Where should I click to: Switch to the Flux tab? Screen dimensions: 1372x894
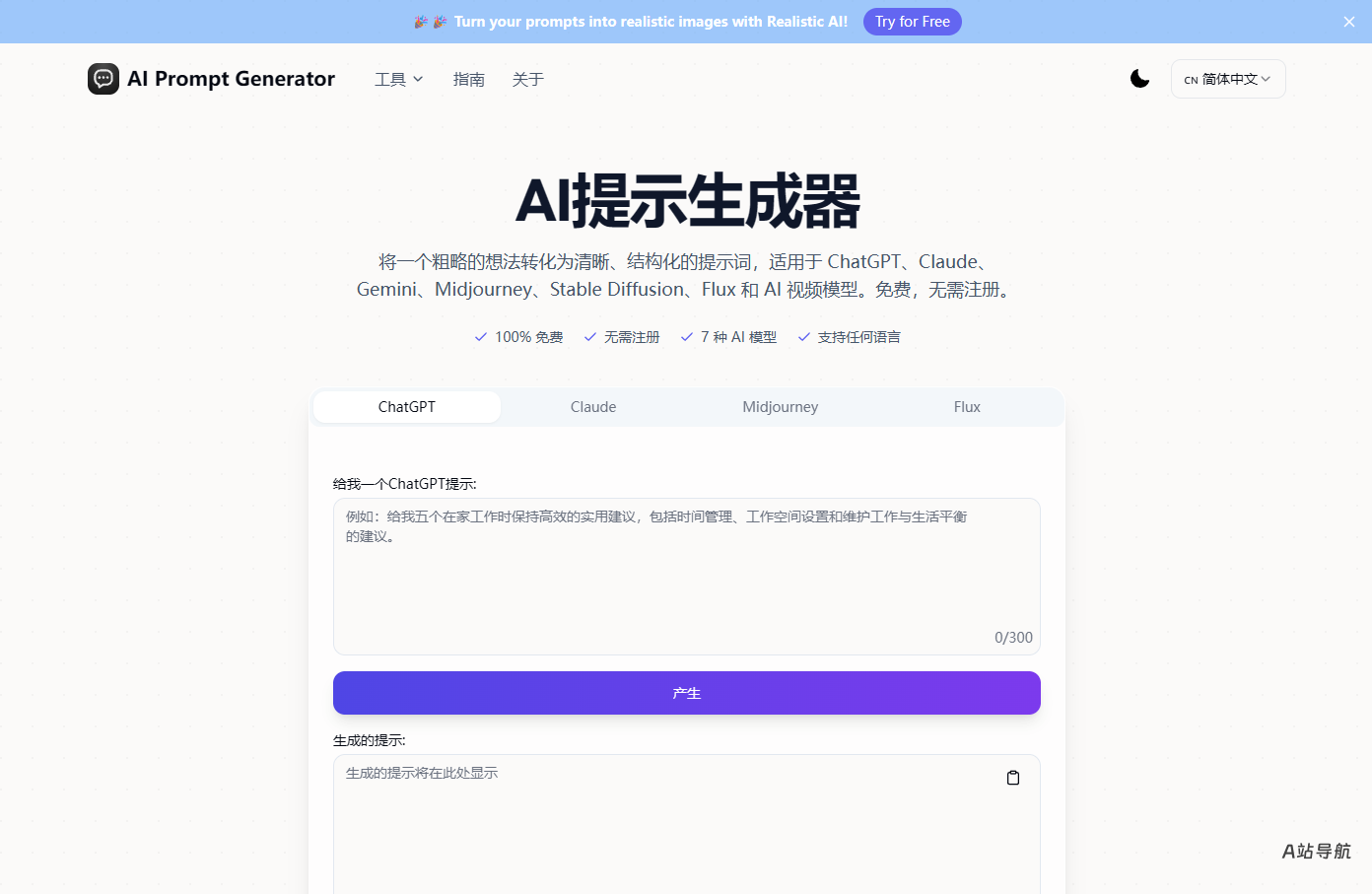pos(967,407)
